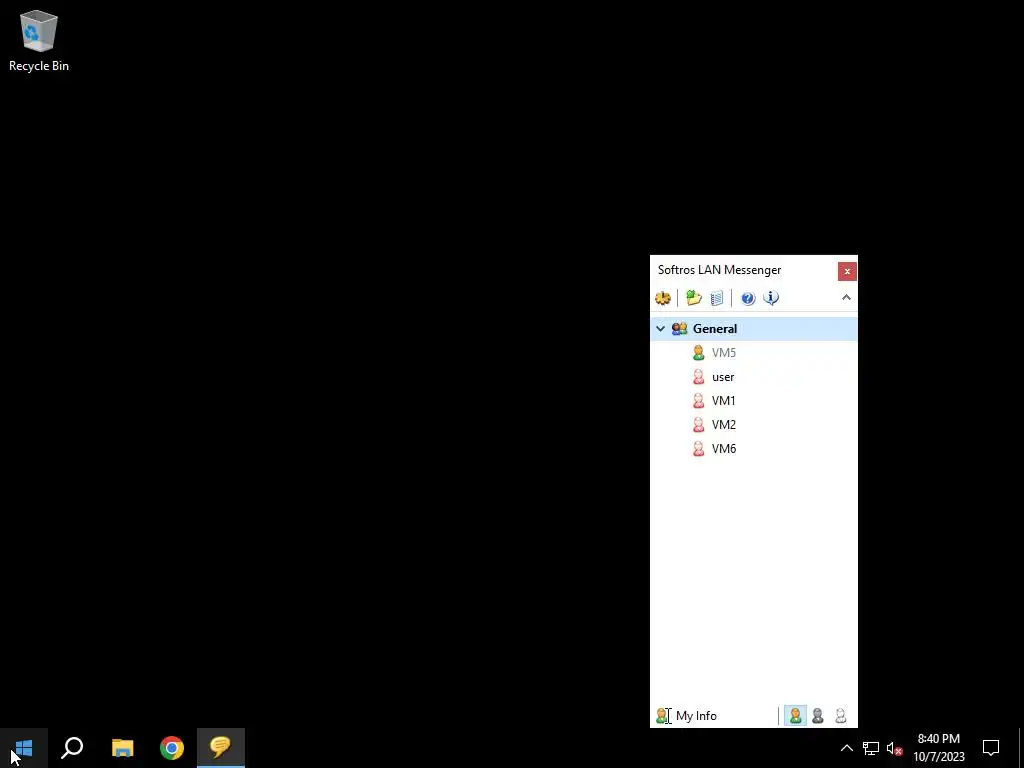Screen dimensions: 1024x768
Task: Open taskbar Search magnifier
Action: point(72,748)
